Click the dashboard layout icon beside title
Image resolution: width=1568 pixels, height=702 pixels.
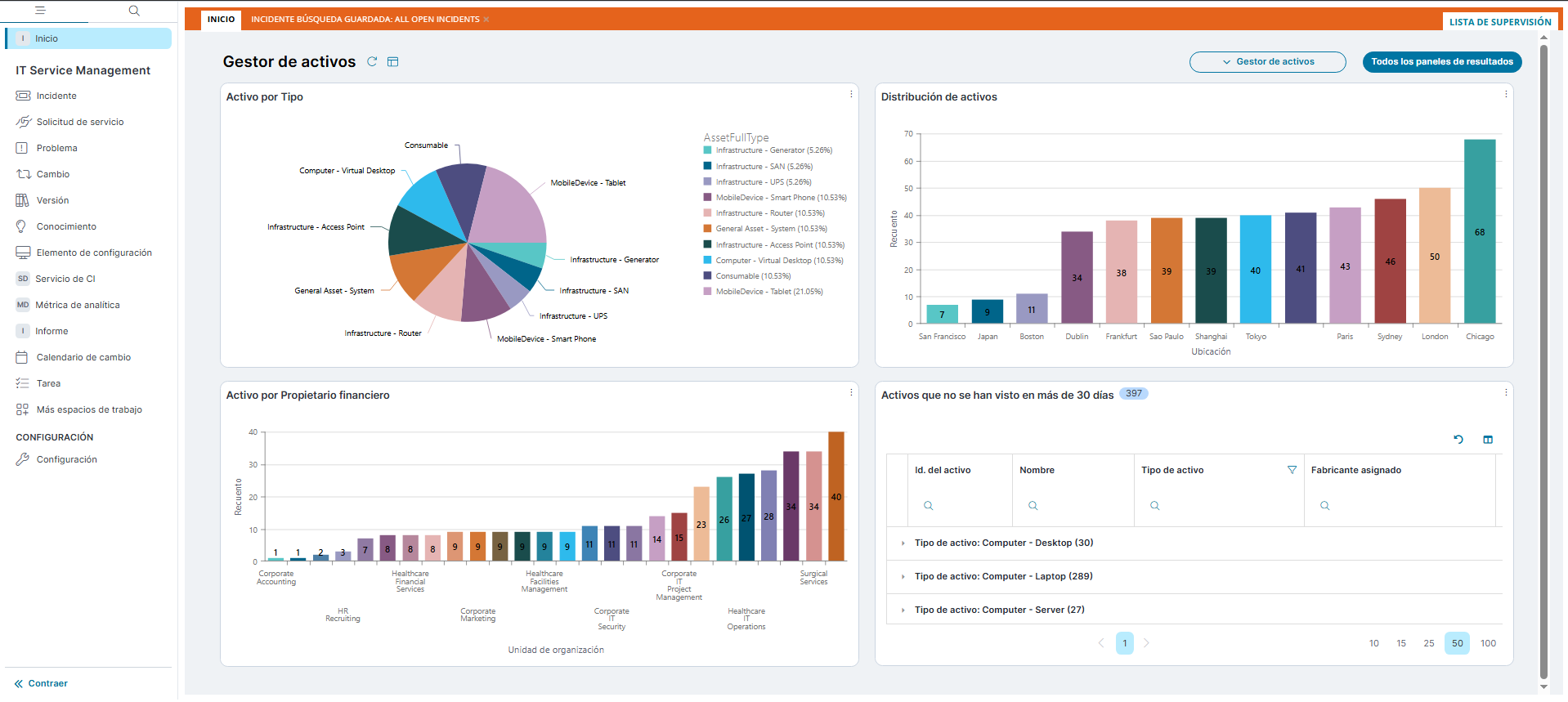click(392, 62)
